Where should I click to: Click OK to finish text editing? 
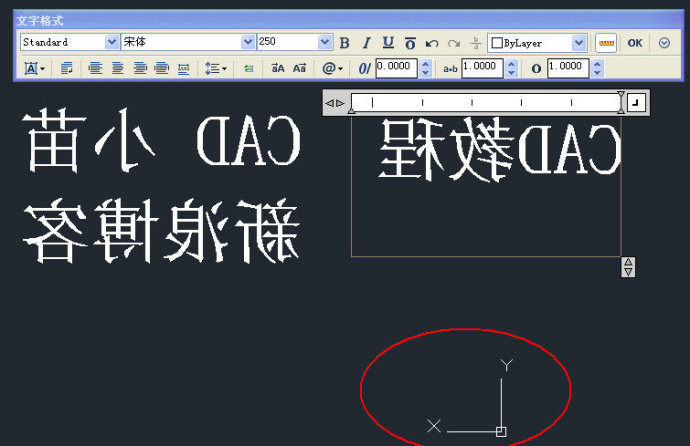635,43
